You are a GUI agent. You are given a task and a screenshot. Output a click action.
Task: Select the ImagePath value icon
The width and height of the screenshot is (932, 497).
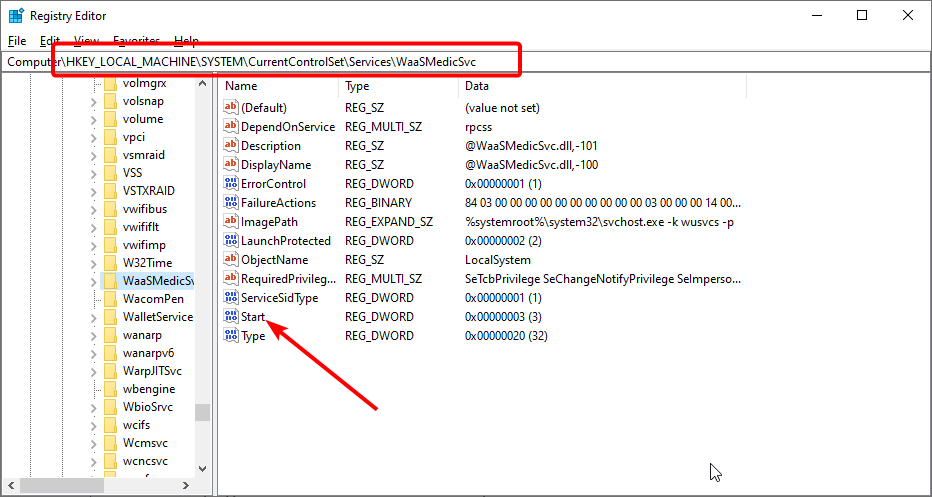[x=230, y=222]
